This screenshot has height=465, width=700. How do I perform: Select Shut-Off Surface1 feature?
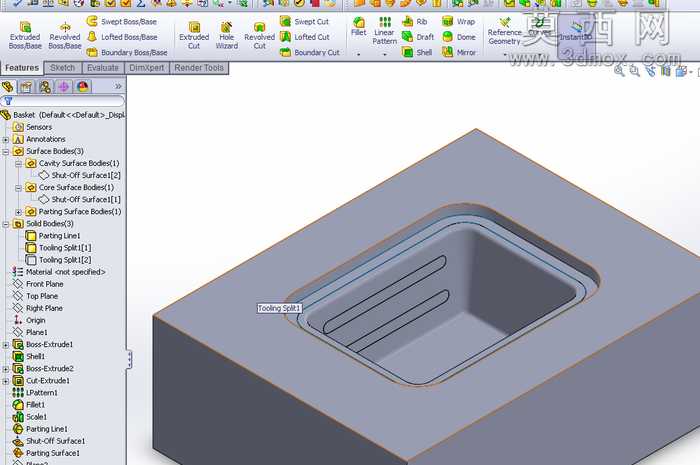pyautogui.click(x=49, y=441)
